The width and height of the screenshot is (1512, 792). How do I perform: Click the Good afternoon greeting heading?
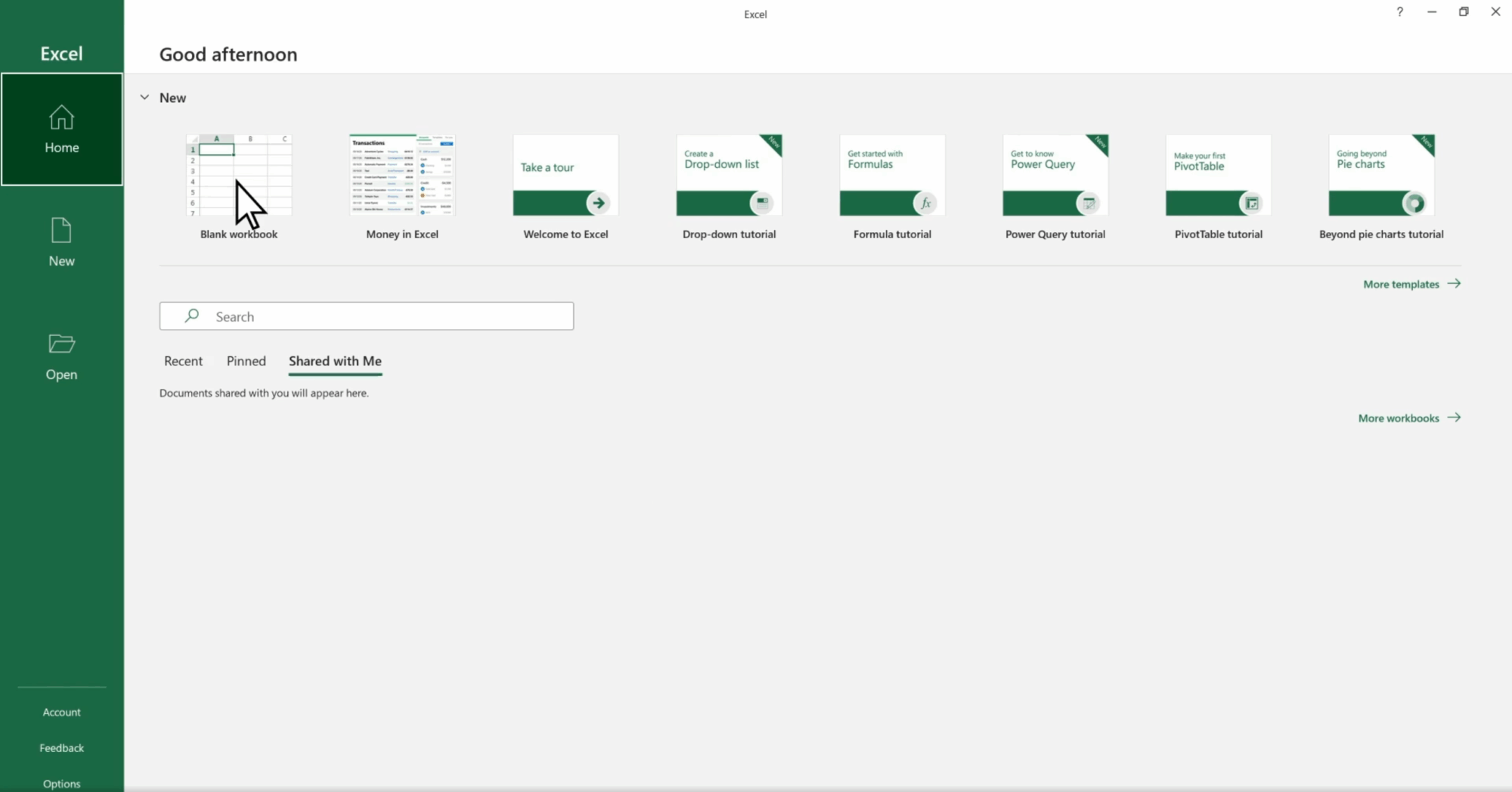(228, 54)
